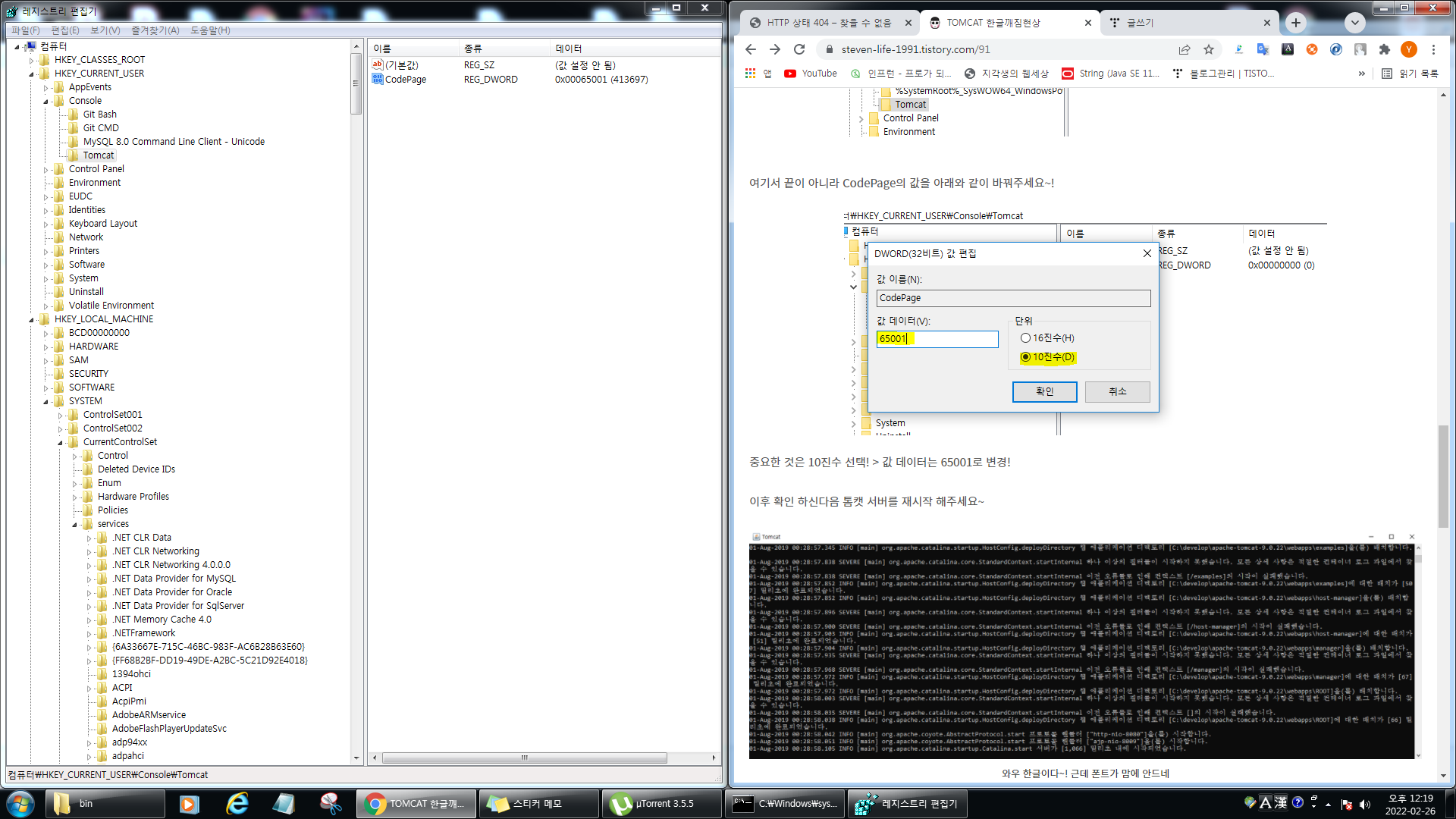Open 보기(V) menu

click(x=105, y=30)
